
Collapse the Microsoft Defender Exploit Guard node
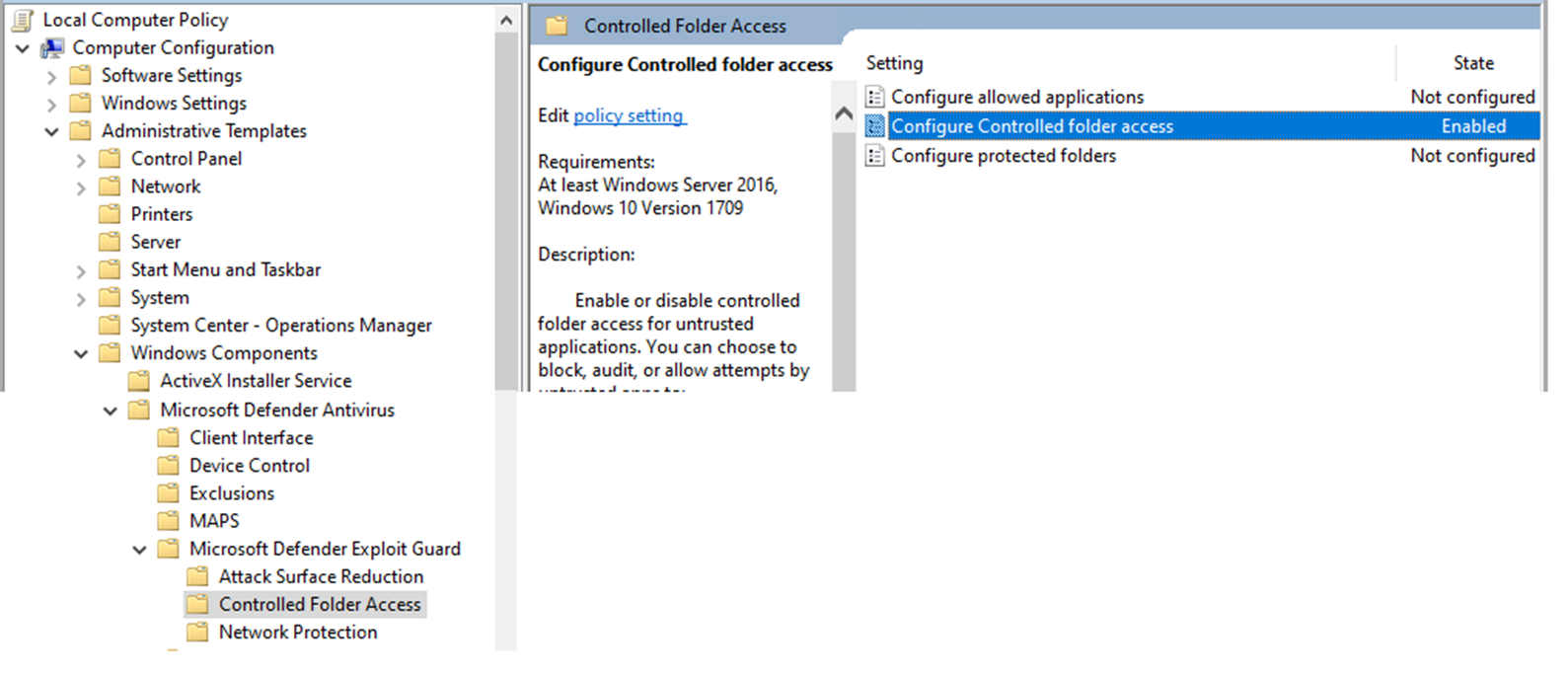pos(139,550)
